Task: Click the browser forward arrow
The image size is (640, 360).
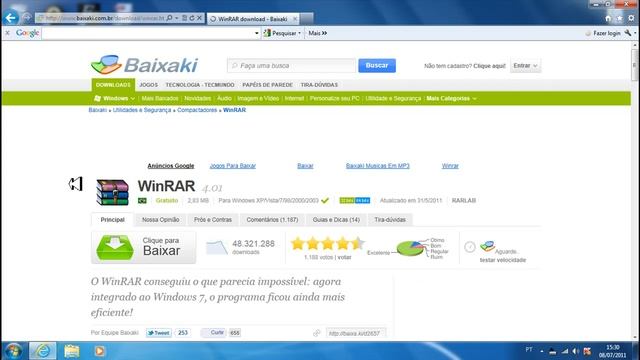Action: tap(27, 18)
